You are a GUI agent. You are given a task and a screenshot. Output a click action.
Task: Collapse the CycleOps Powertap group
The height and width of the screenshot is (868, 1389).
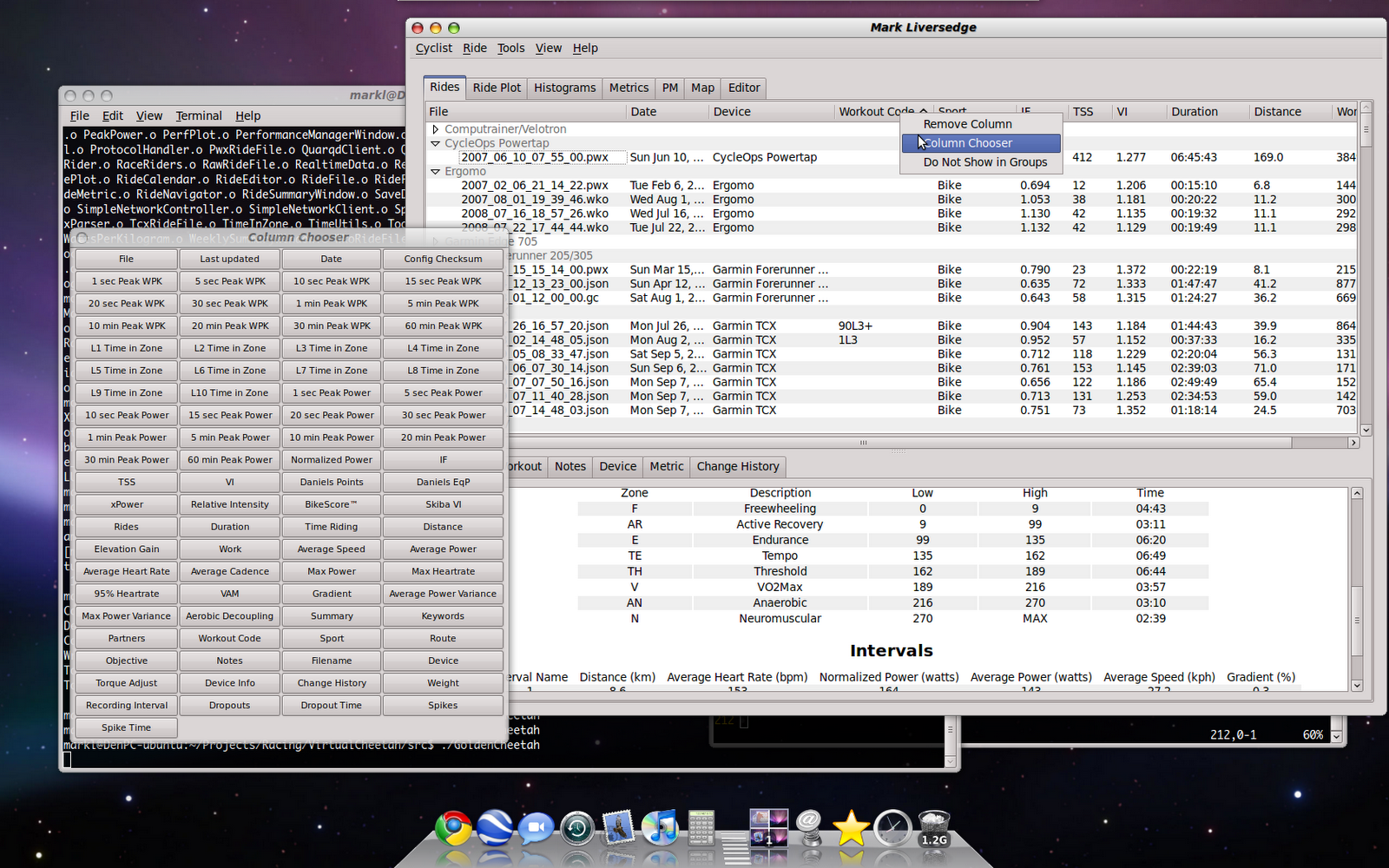[436, 143]
